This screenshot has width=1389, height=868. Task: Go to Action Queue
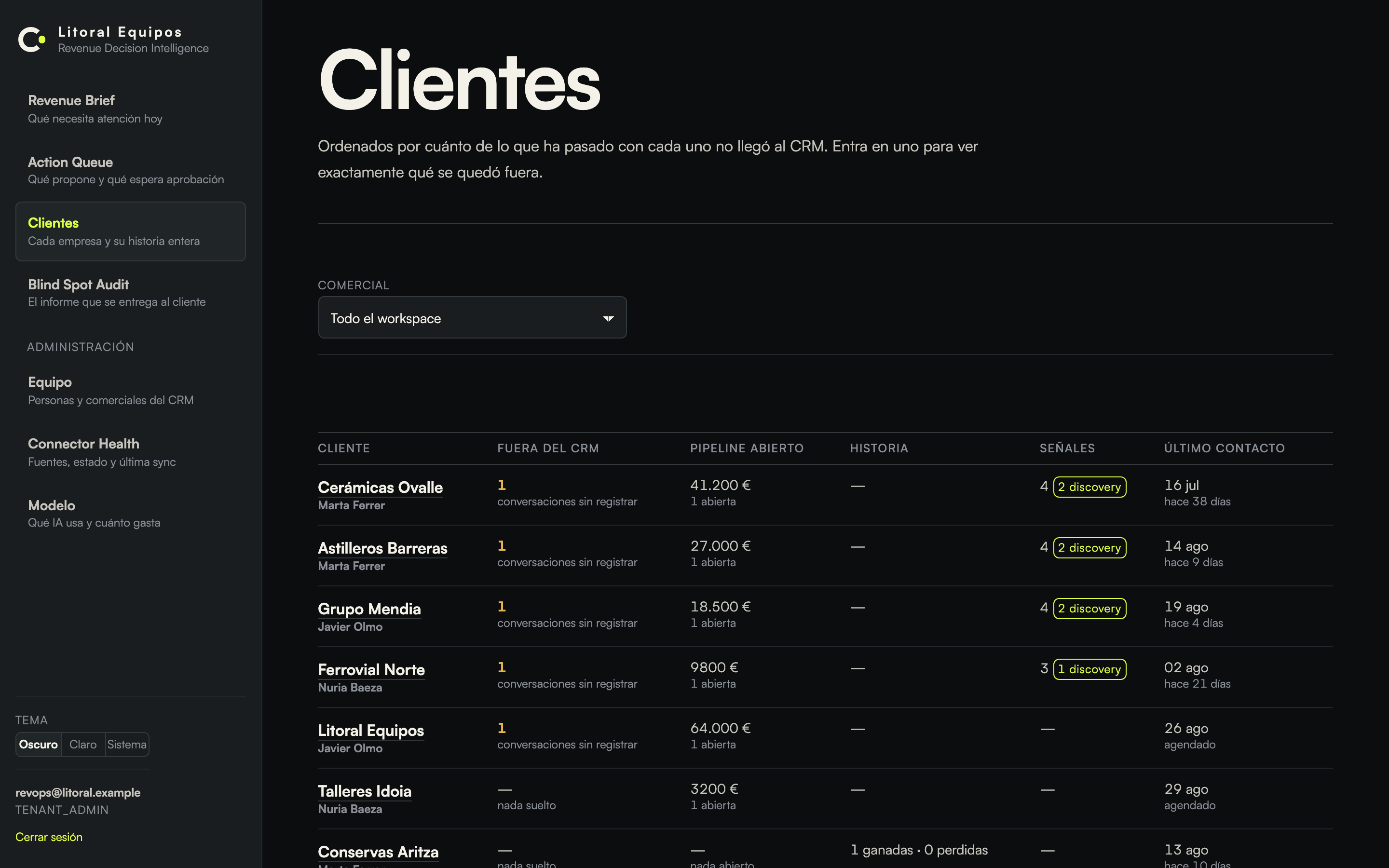[130, 171]
